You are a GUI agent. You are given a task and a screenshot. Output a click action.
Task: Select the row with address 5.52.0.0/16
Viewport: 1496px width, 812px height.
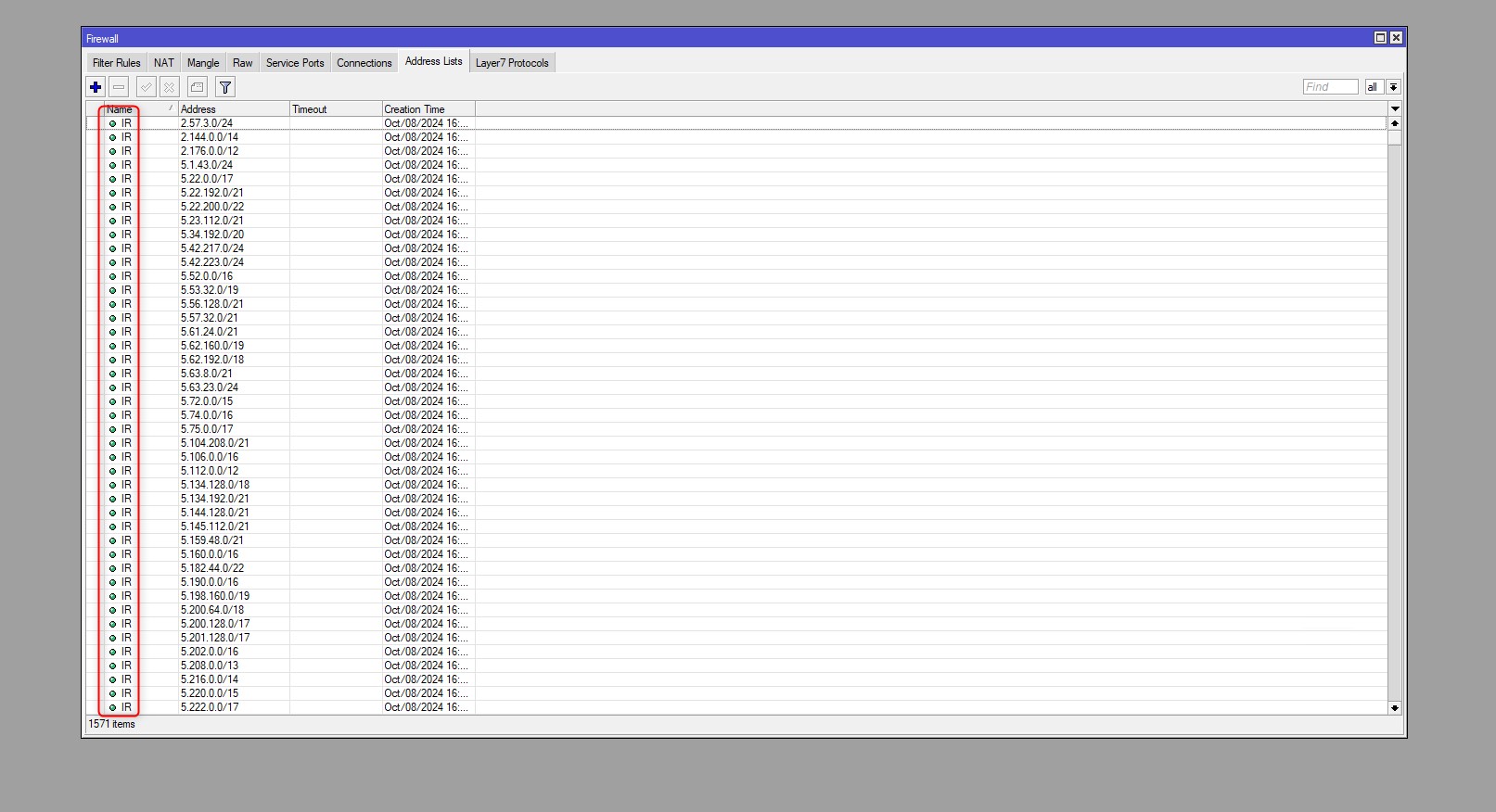737,276
